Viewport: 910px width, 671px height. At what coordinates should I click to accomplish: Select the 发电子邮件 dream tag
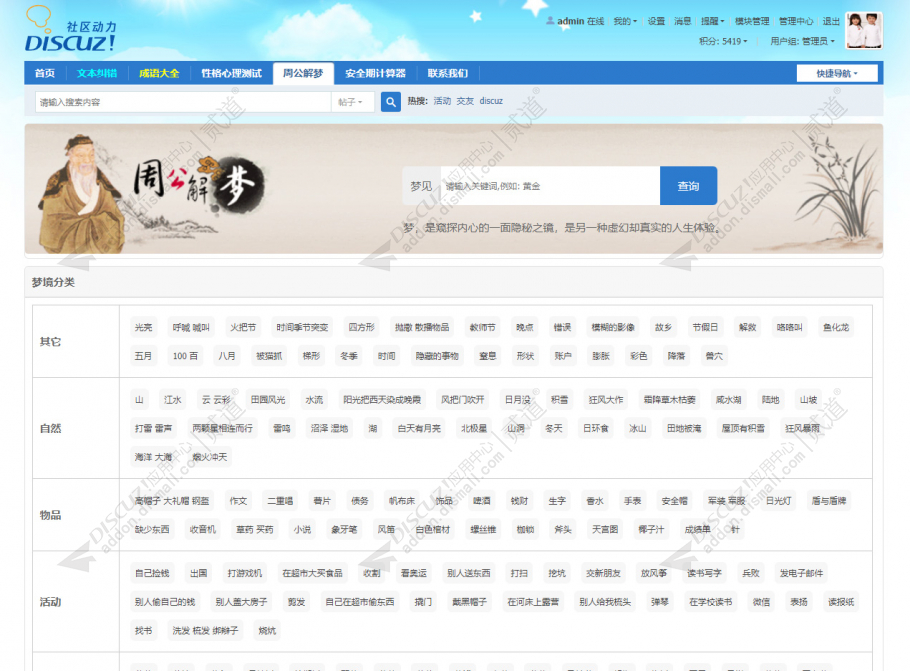tap(801, 573)
